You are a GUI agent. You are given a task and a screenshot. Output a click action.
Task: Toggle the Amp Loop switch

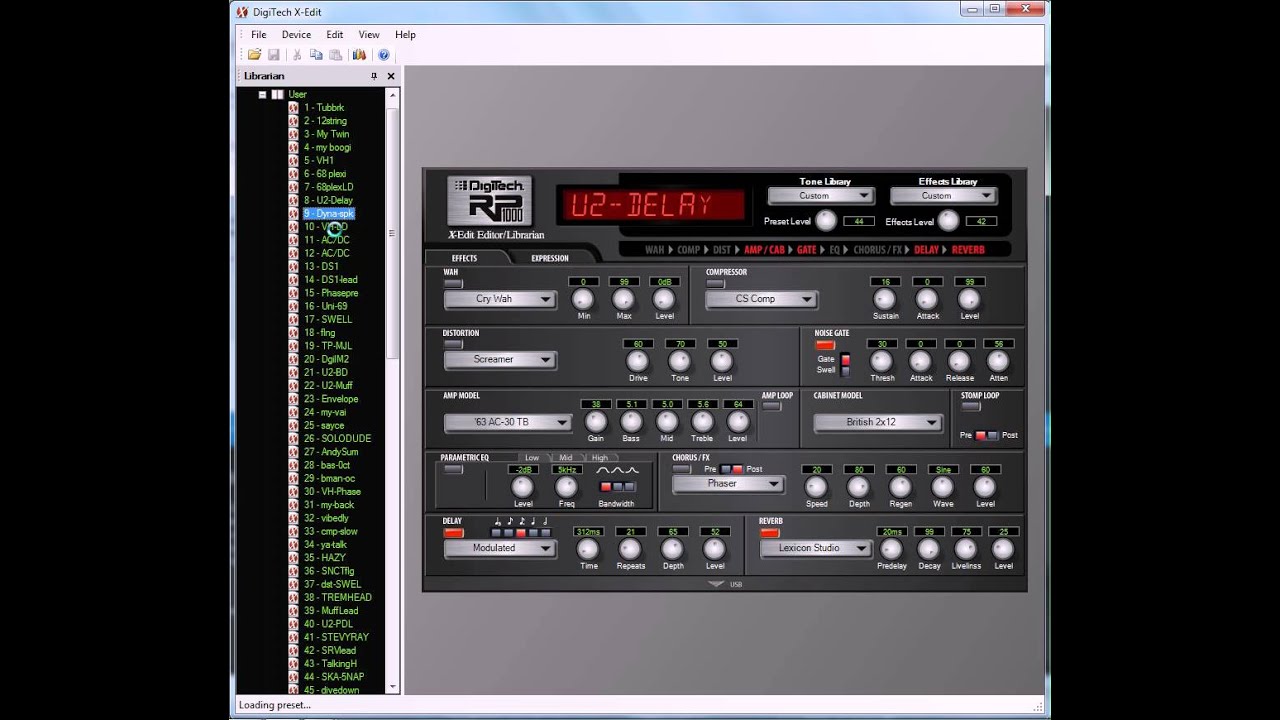(771, 407)
